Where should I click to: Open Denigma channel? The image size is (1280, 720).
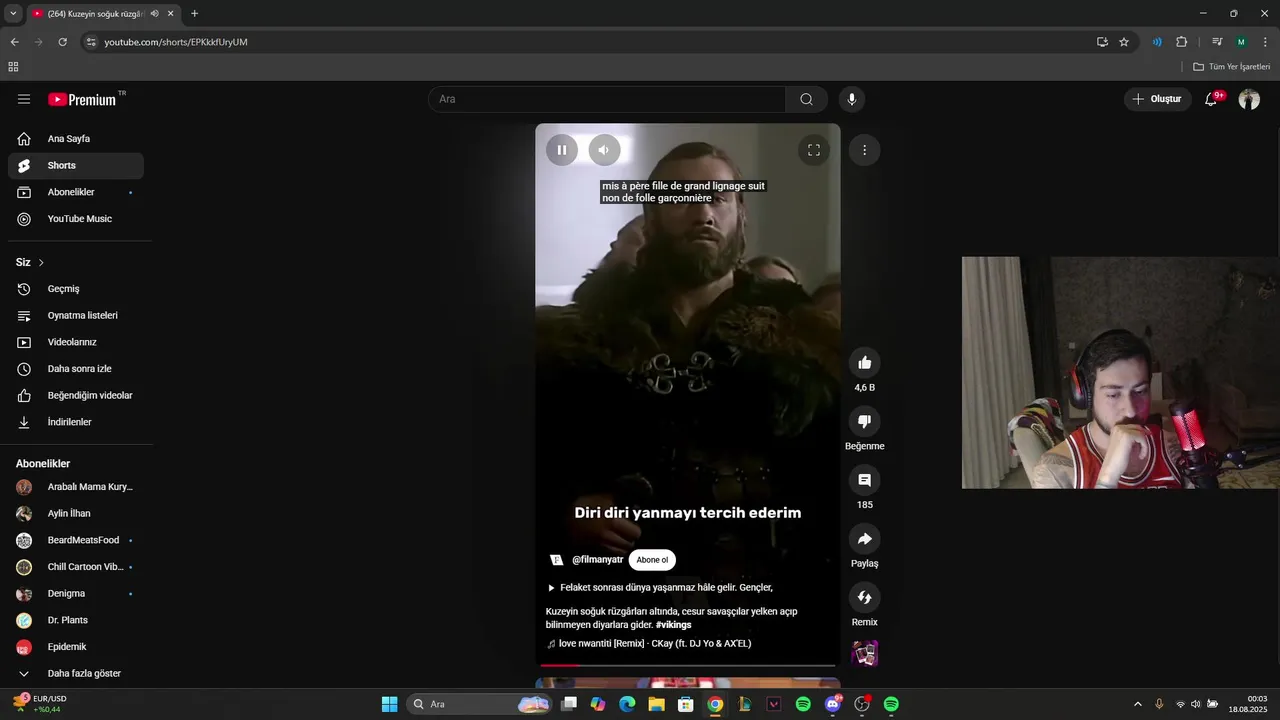click(76, 593)
